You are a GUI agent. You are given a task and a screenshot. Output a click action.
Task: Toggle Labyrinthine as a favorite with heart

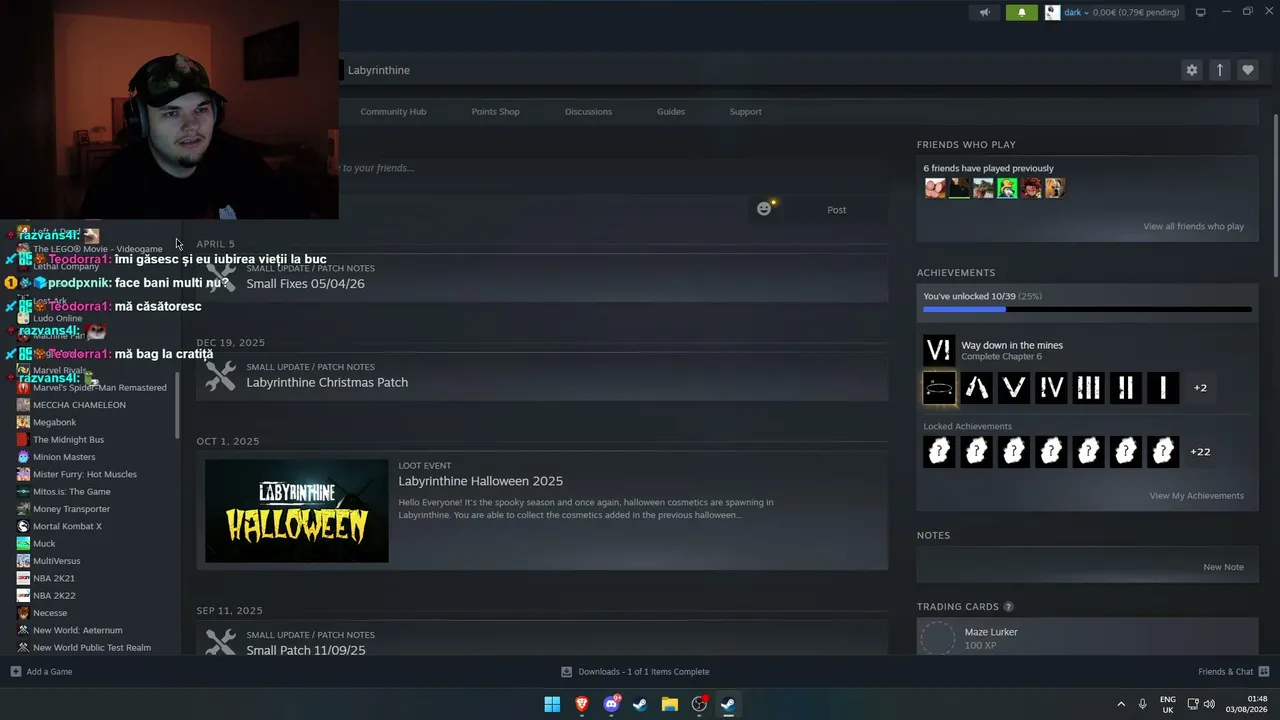(x=1247, y=70)
